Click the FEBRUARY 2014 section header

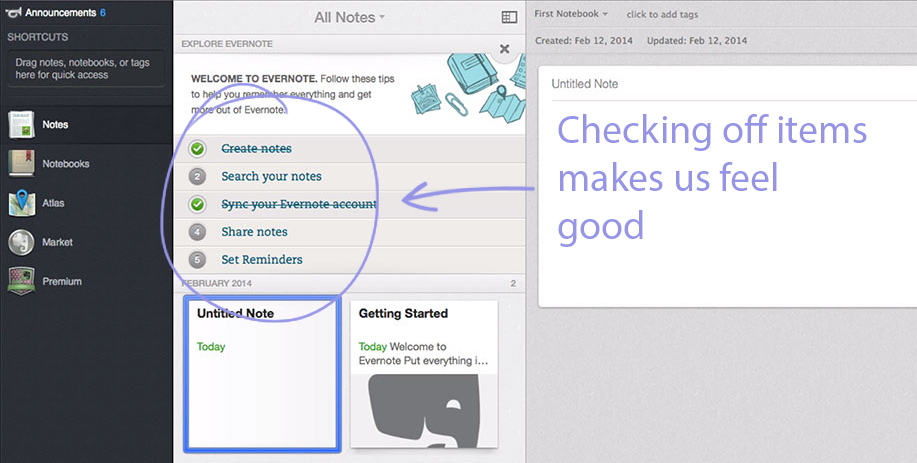(217, 284)
